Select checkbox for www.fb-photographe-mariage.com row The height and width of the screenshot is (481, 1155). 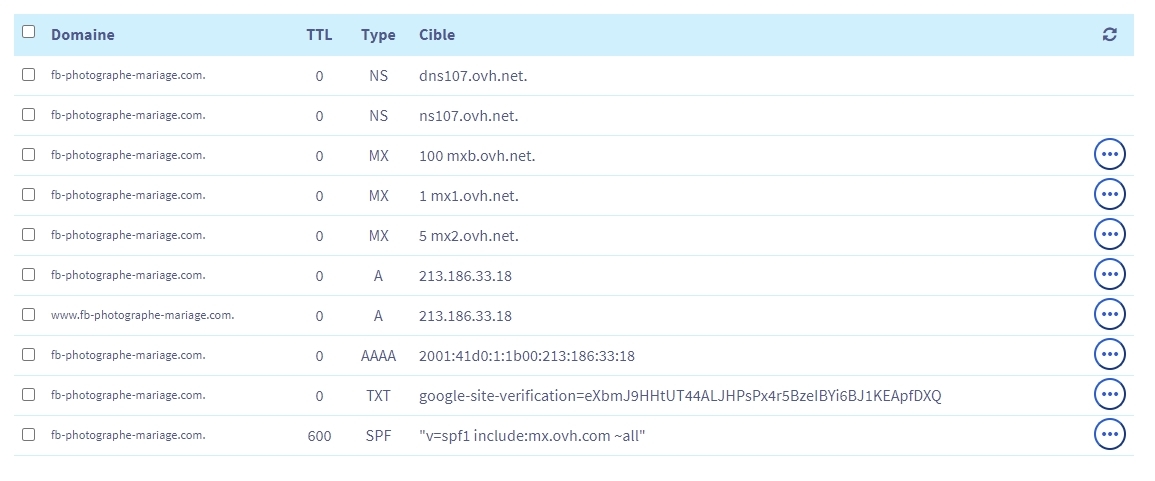click(28, 315)
